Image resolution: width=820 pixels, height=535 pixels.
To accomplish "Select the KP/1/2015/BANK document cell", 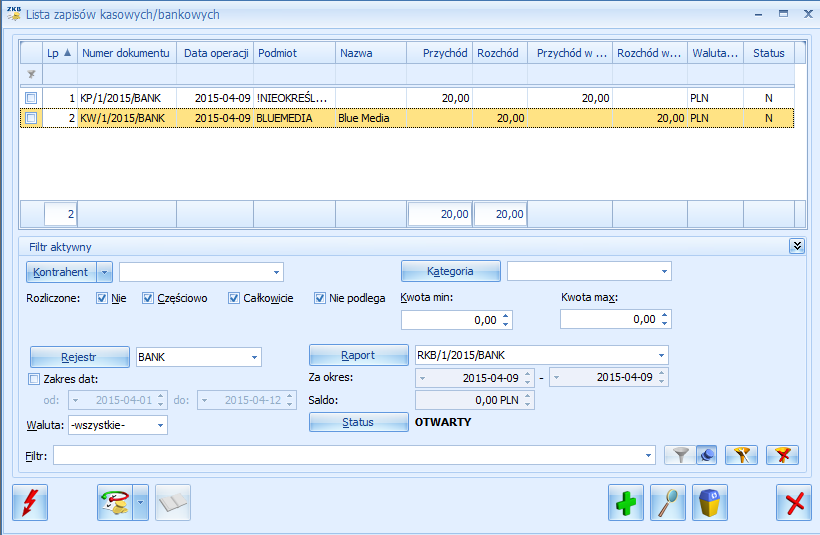I will [x=127, y=98].
